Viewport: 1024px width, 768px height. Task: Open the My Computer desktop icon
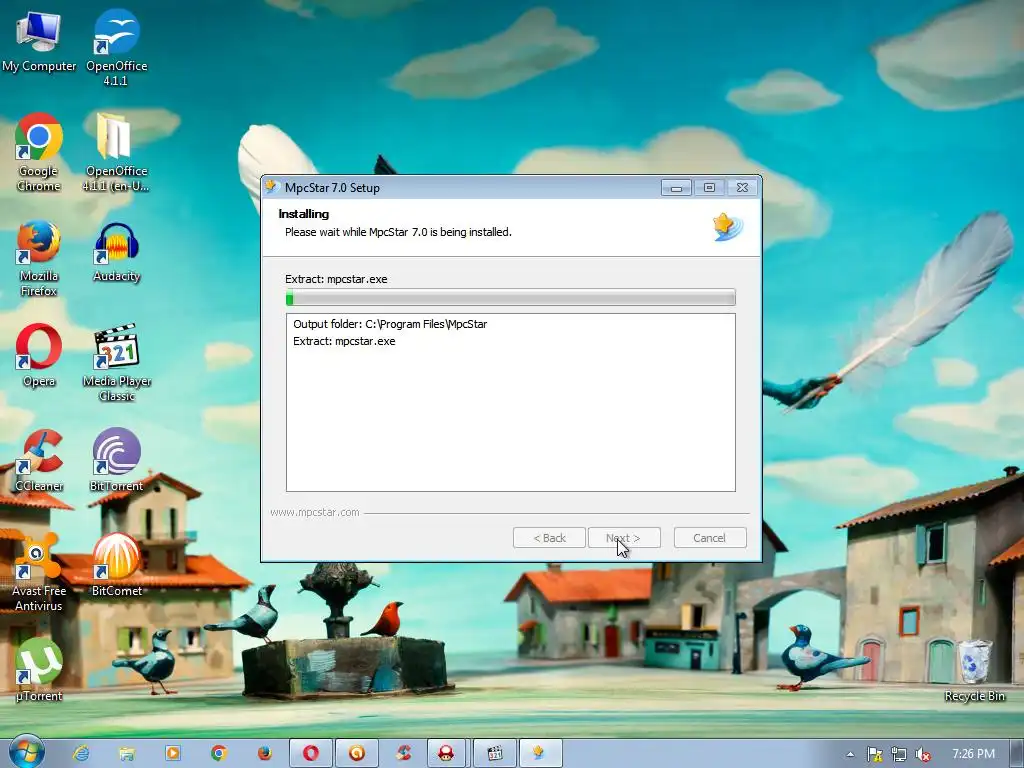pyautogui.click(x=39, y=41)
